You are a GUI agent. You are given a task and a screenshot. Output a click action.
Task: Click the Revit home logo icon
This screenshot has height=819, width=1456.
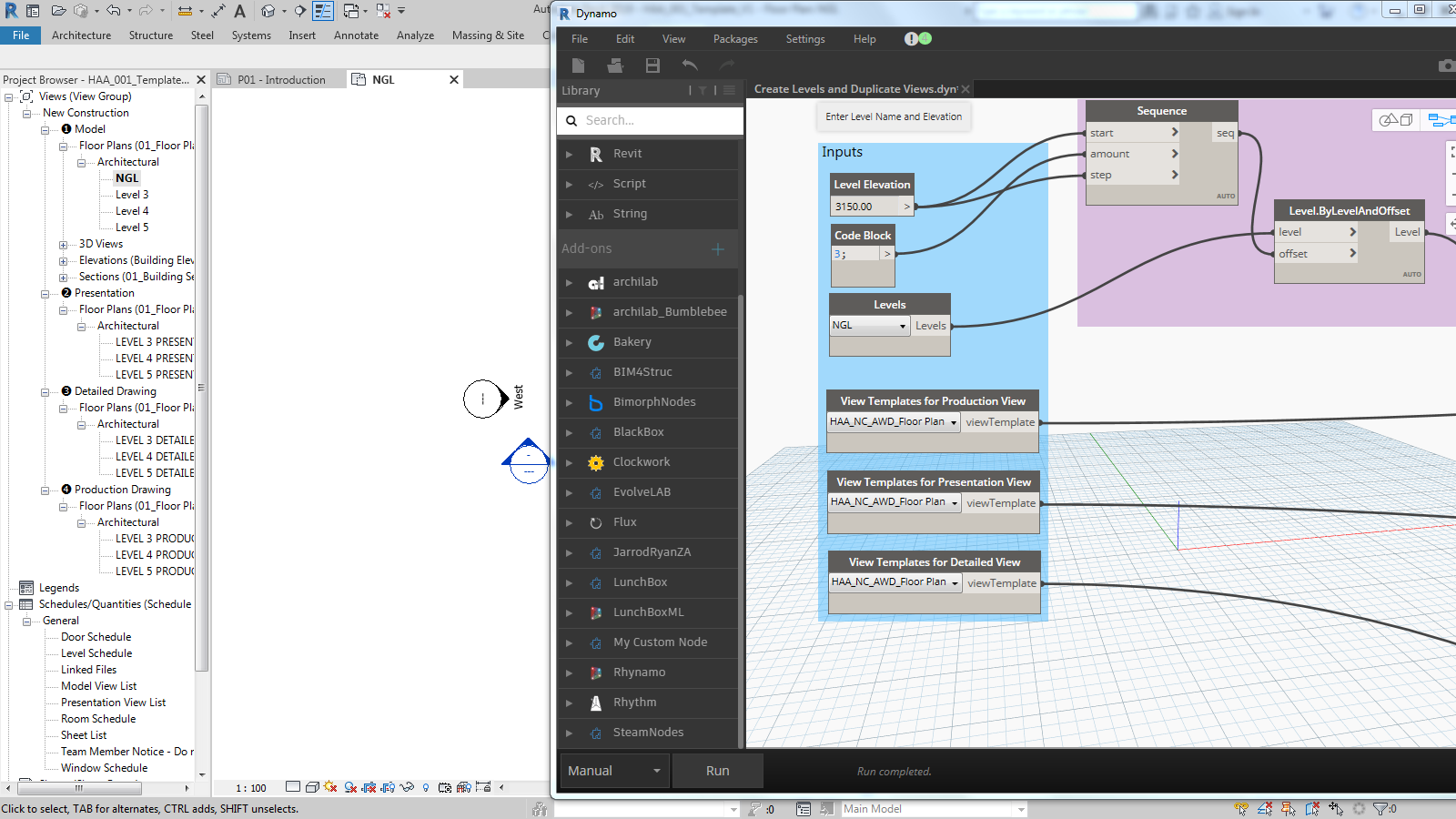[x=12, y=11]
